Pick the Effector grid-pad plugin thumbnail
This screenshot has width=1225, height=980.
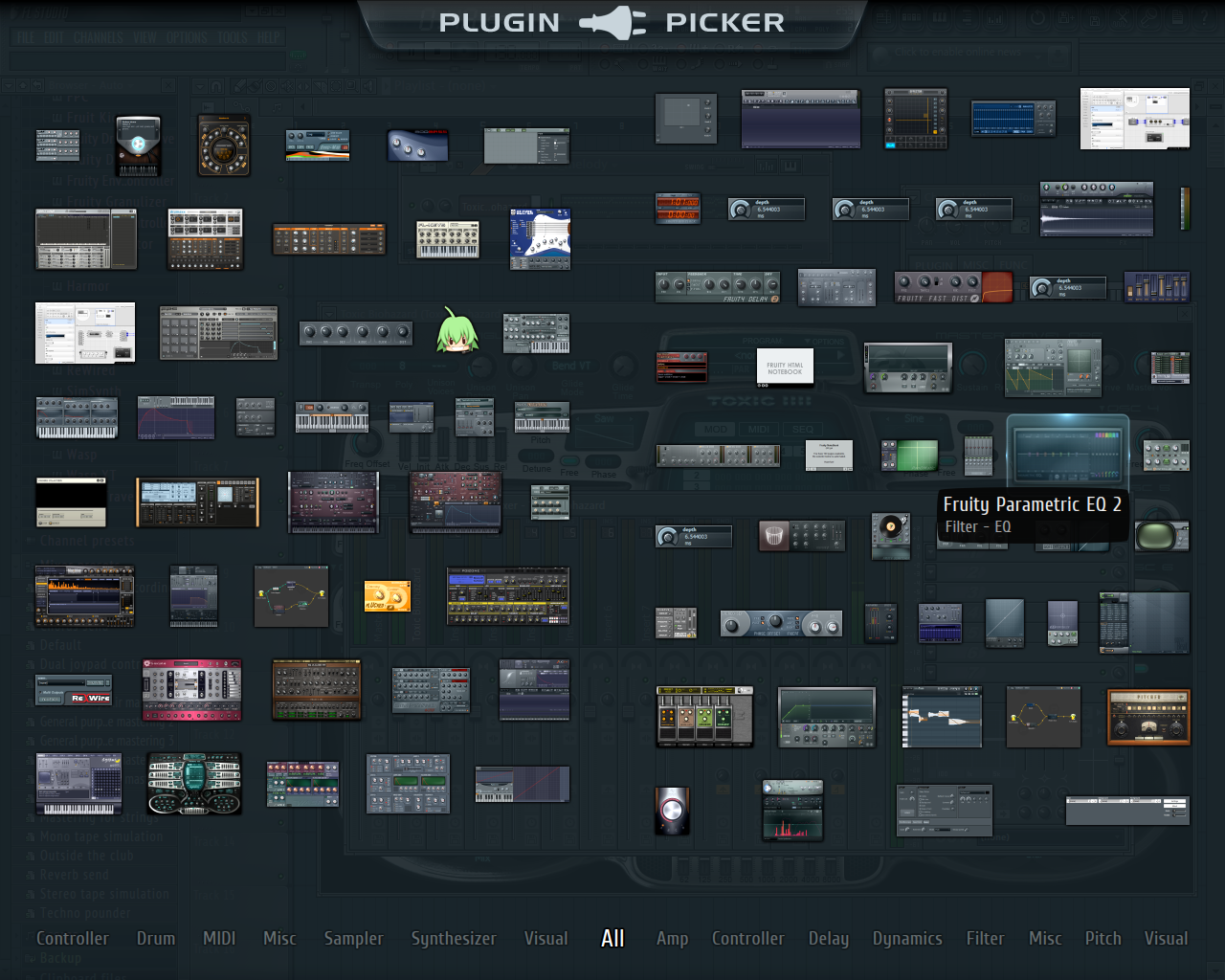click(x=916, y=119)
